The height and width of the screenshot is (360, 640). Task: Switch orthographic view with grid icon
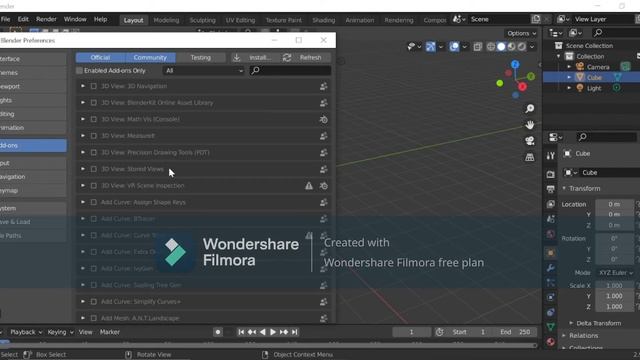click(x=530, y=157)
